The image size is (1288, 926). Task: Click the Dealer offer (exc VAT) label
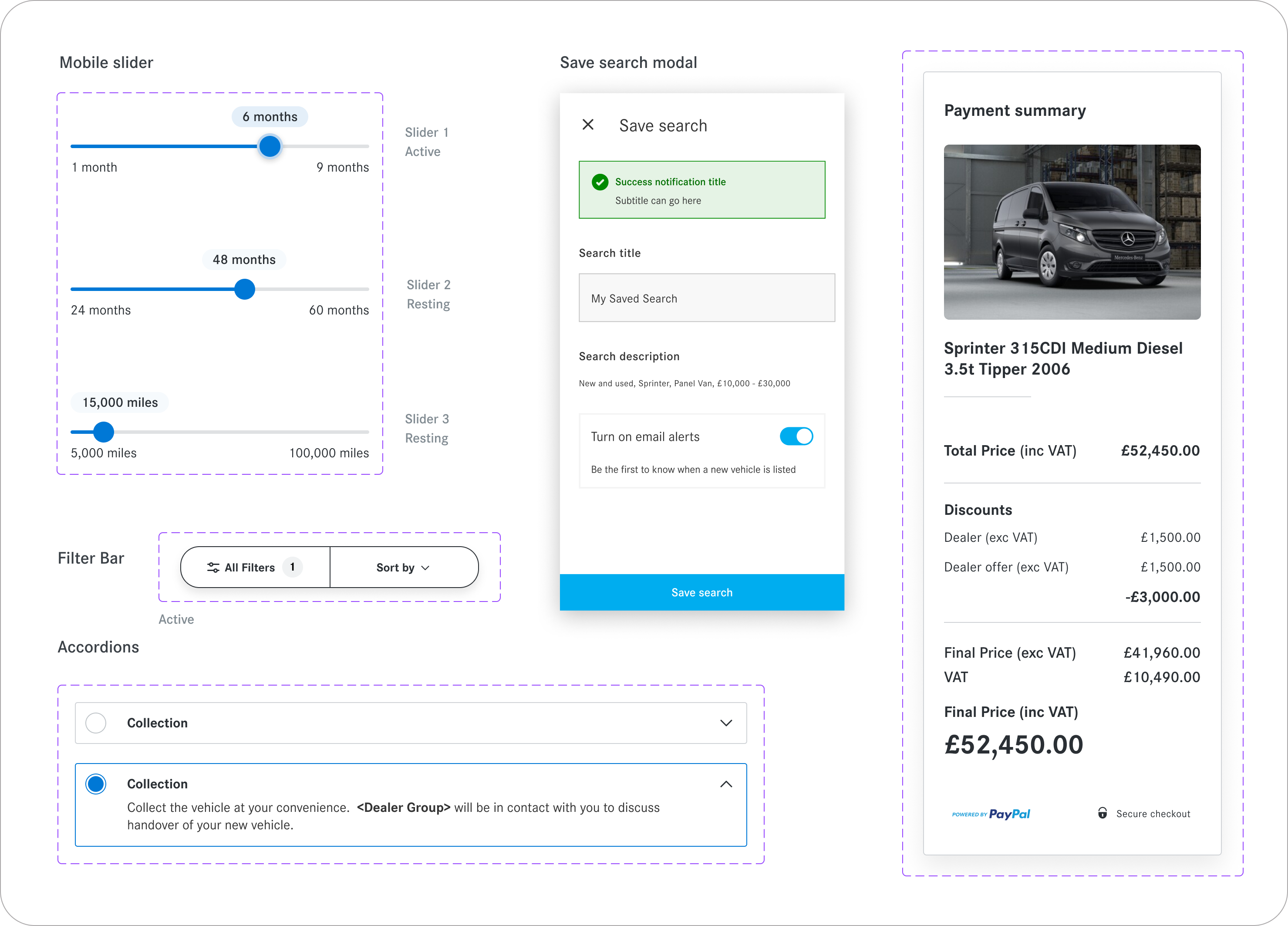pos(1006,567)
